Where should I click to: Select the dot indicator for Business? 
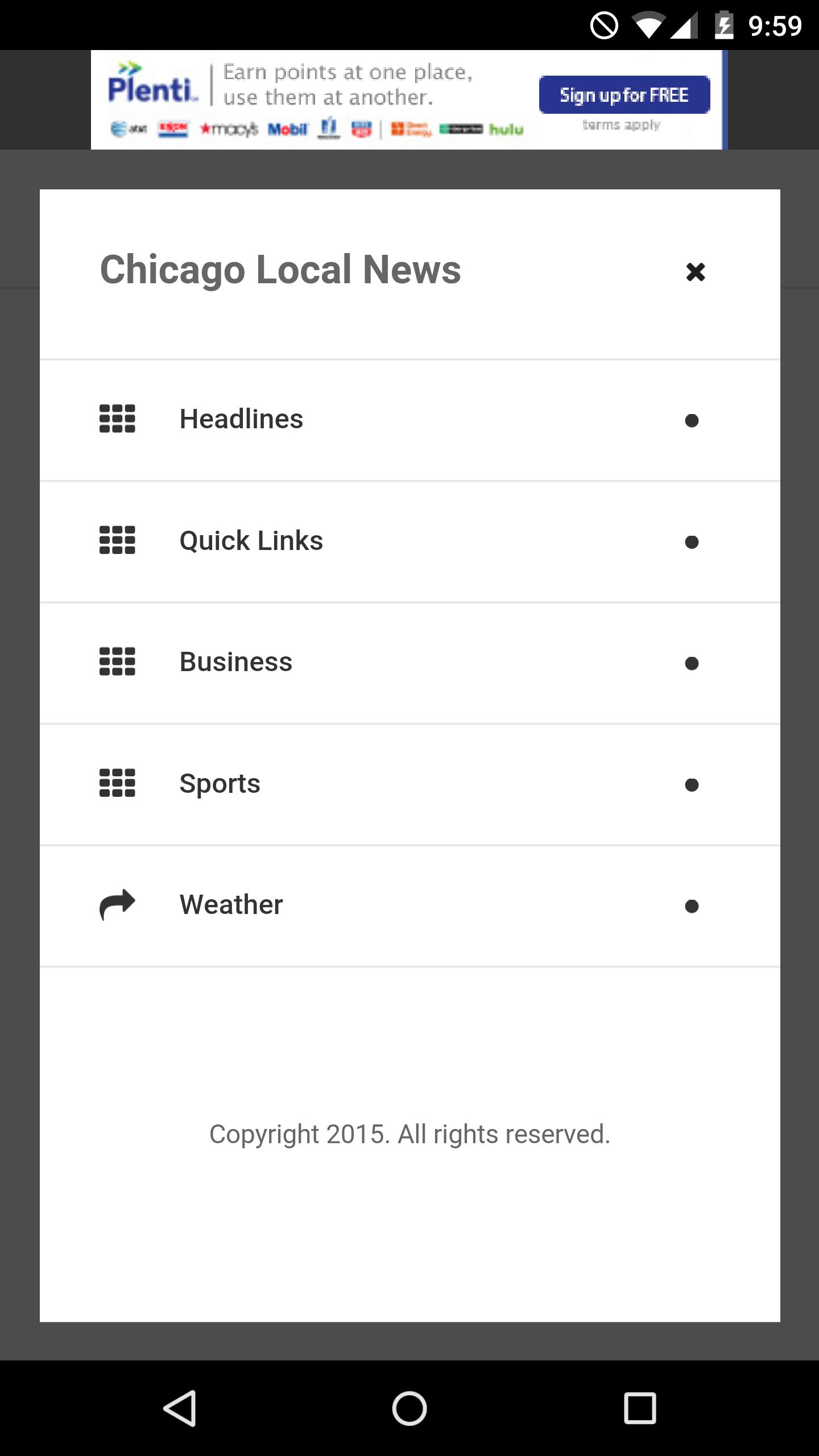[692, 664]
